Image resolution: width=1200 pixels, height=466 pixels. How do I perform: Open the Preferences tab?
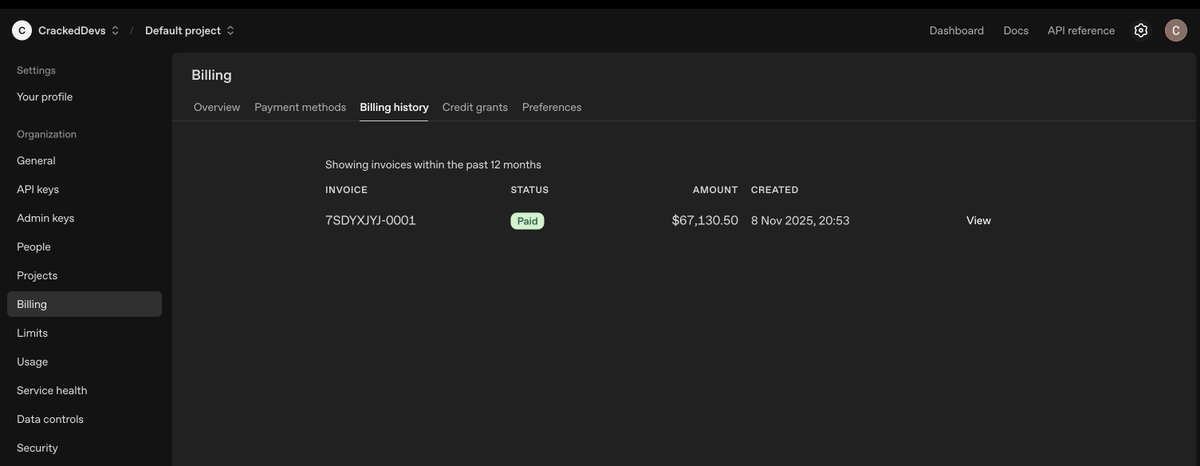coord(552,107)
